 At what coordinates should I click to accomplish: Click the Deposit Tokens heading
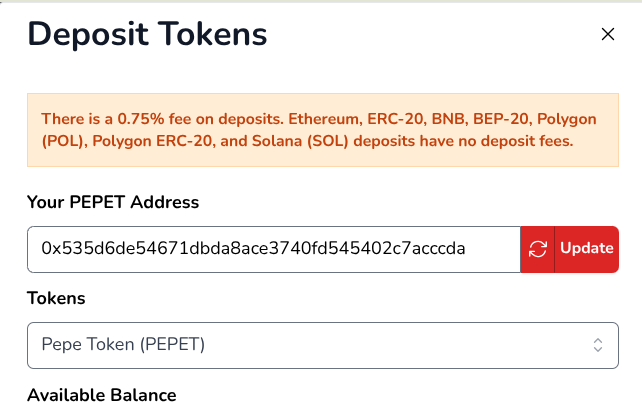(x=147, y=34)
